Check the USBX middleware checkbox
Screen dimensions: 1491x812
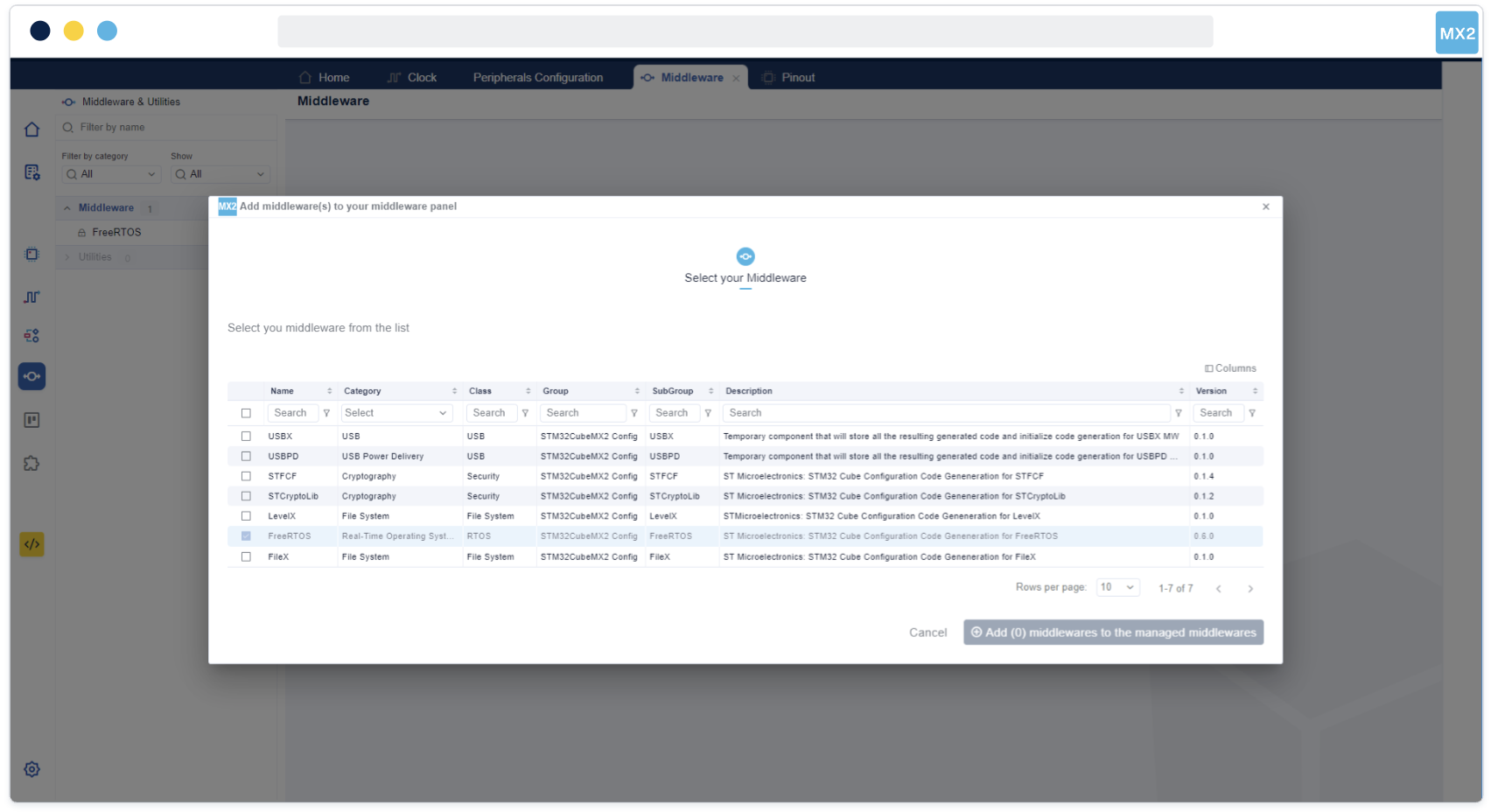(246, 436)
